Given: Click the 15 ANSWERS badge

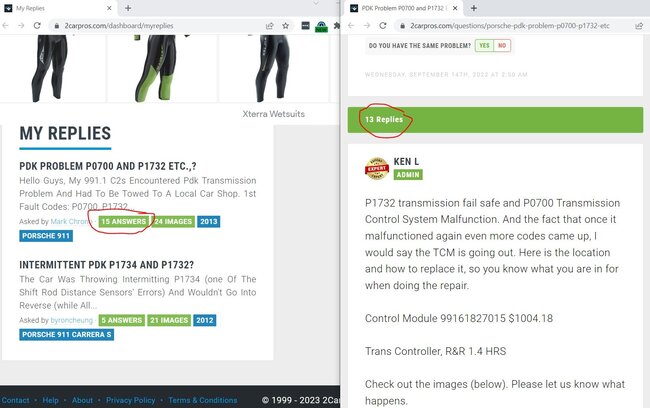Looking at the screenshot, I should 124,222.
